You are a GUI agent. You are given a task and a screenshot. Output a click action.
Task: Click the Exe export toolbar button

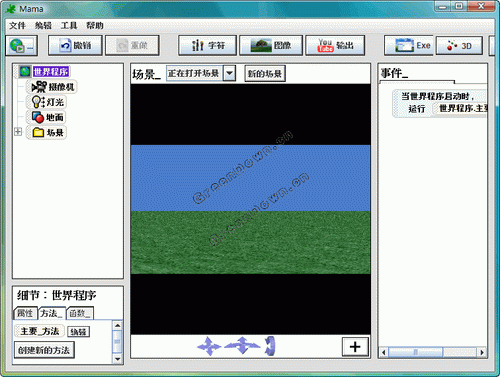click(x=409, y=45)
